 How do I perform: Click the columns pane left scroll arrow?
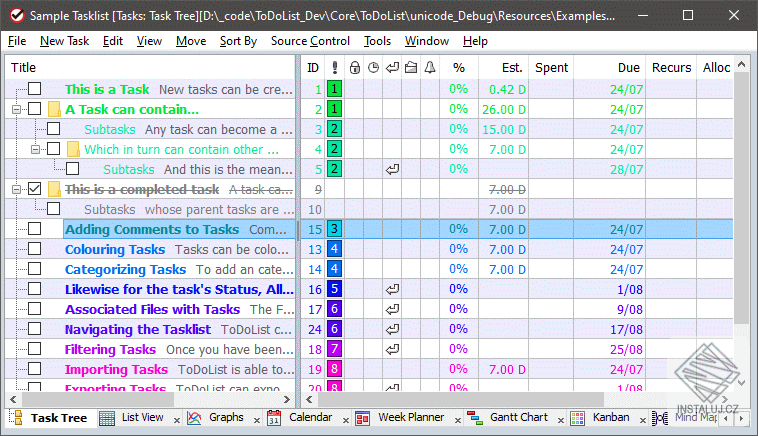[x=309, y=399]
